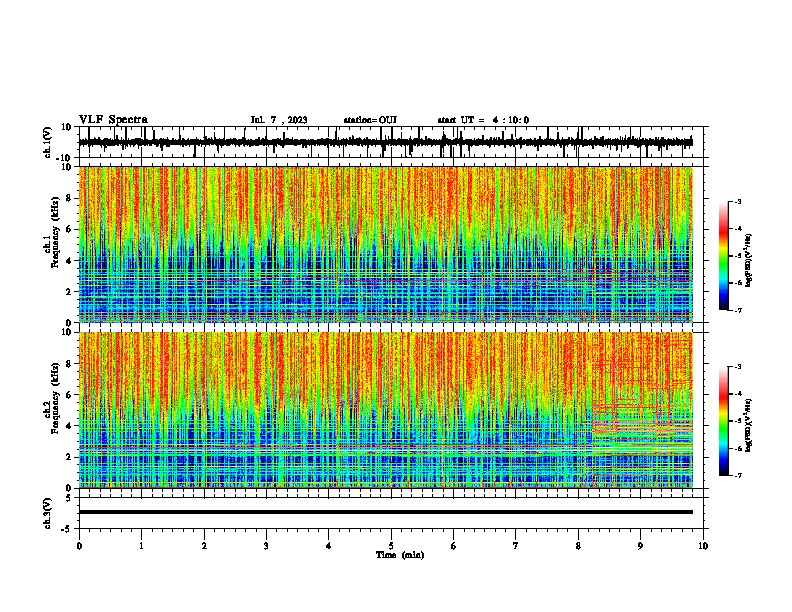Click the "ch.1(V)" axis label
The image size is (792, 612).
tap(47, 142)
